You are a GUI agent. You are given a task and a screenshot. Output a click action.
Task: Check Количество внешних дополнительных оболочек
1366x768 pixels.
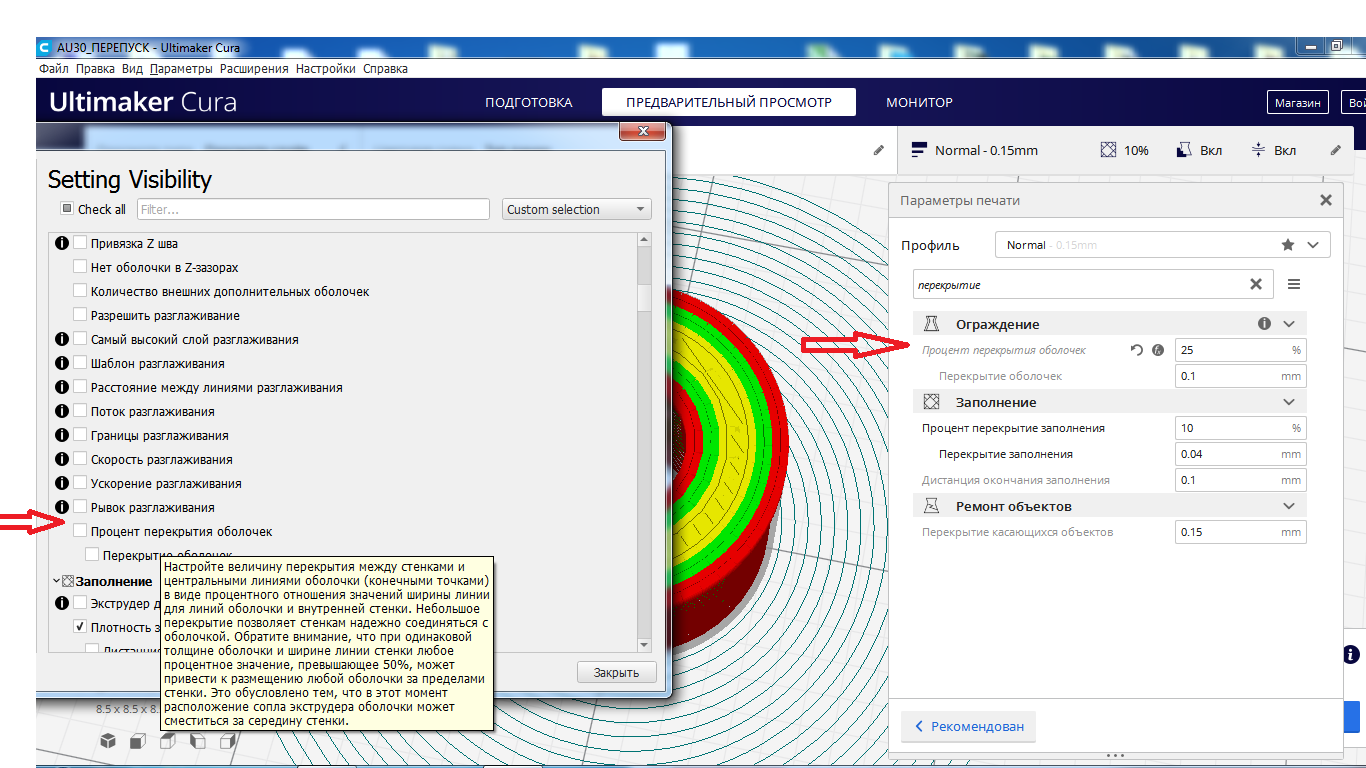click(x=80, y=291)
